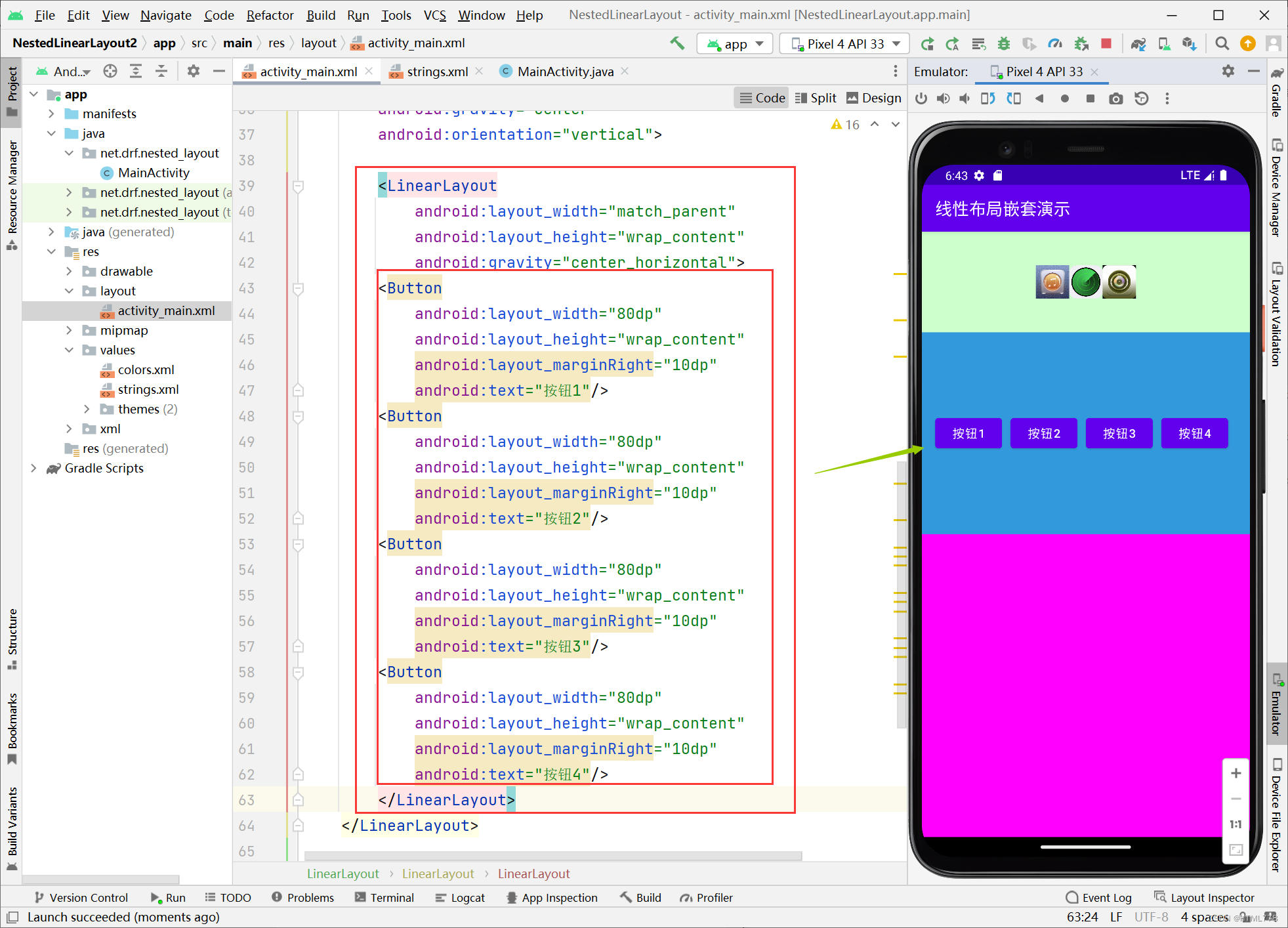Click the emulator rotate left icon
The width and height of the screenshot is (1288, 928).
pyautogui.click(x=988, y=98)
